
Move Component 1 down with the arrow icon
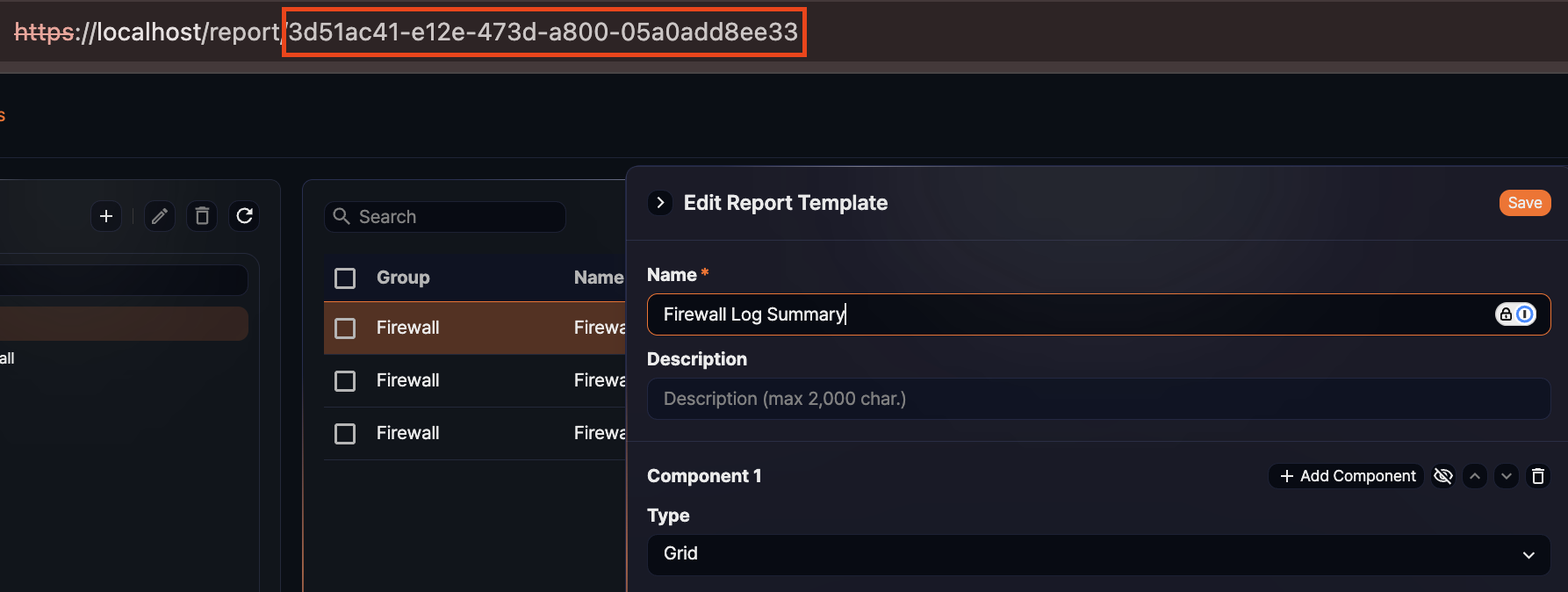click(x=1507, y=475)
